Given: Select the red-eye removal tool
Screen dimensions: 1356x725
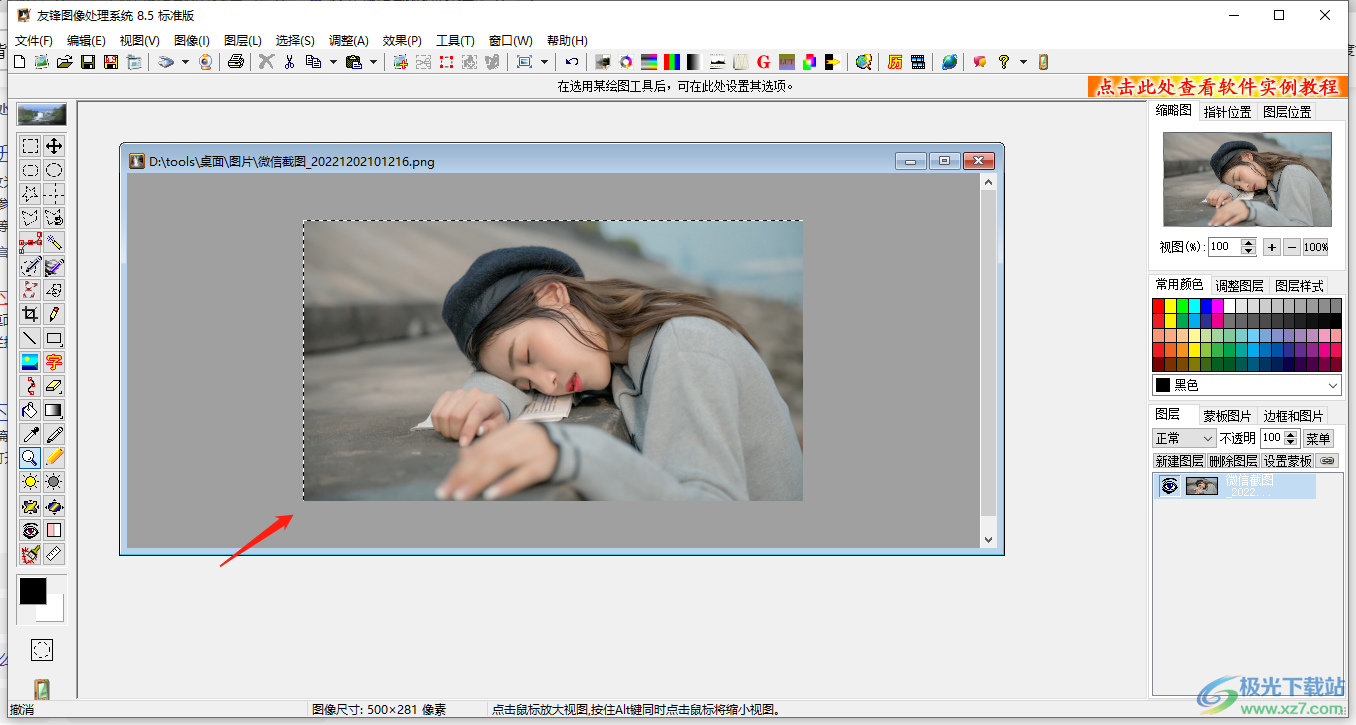Looking at the screenshot, I should coord(31,530).
